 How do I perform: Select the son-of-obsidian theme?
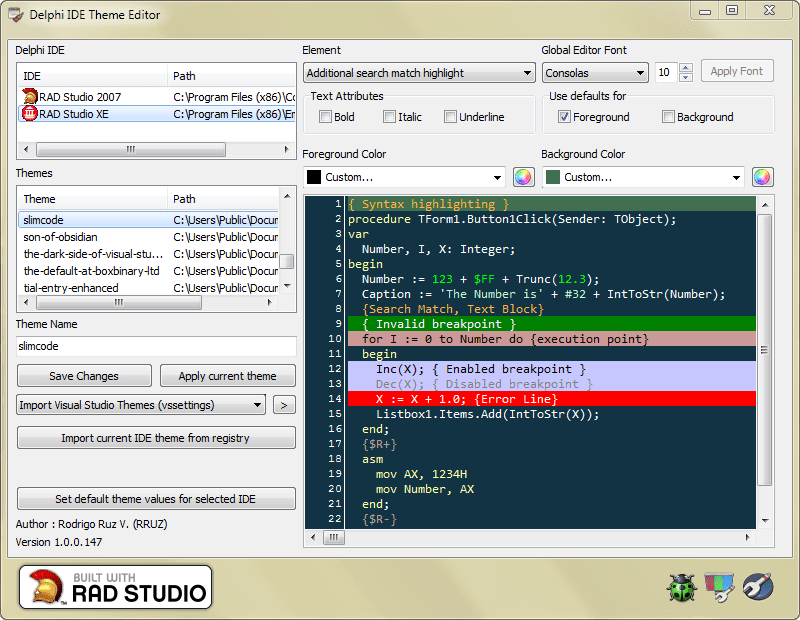tap(148, 237)
